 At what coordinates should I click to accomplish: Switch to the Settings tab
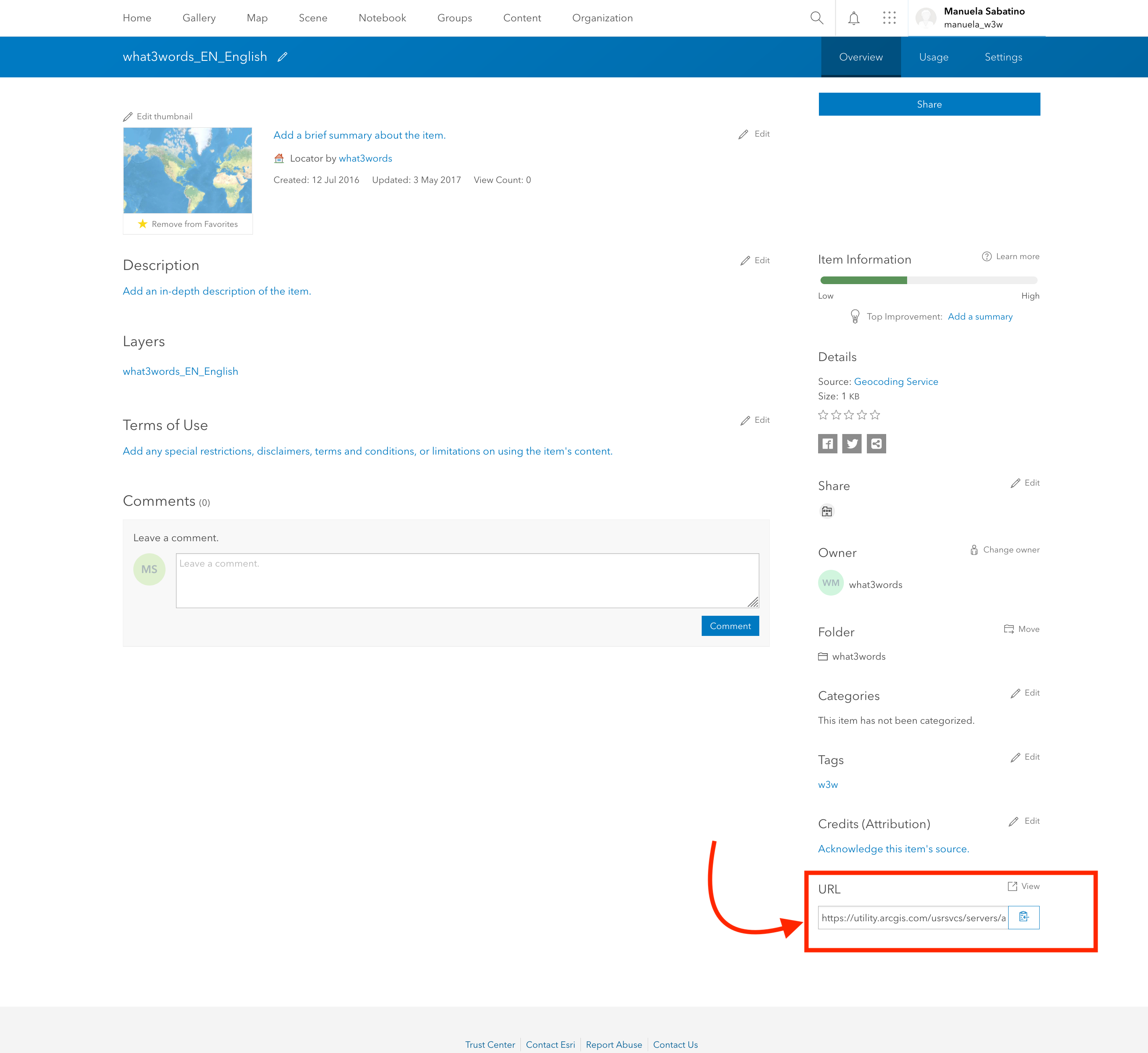pyautogui.click(x=1002, y=57)
